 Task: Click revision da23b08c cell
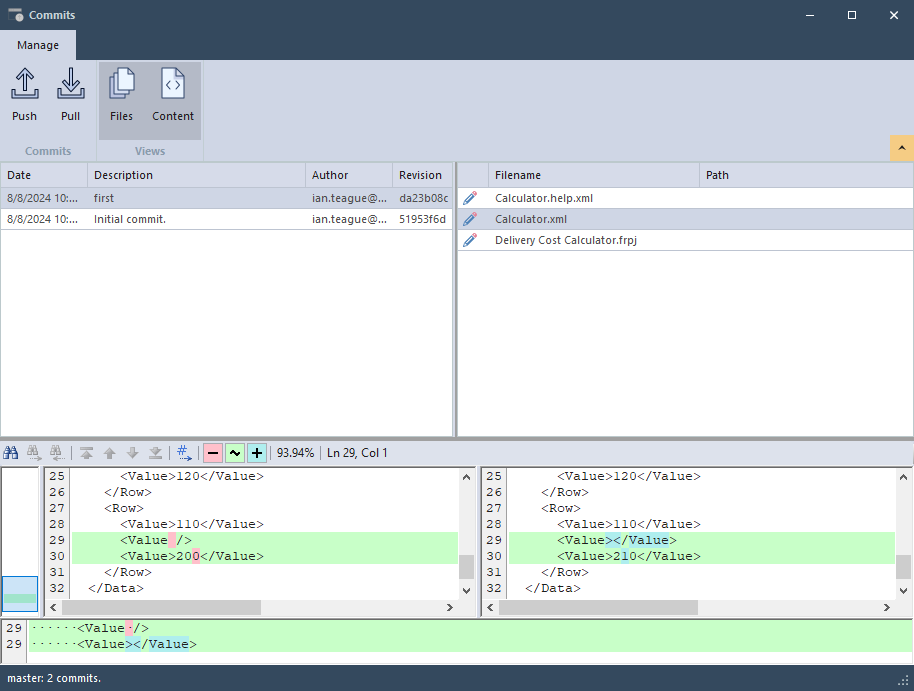click(x=423, y=198)
